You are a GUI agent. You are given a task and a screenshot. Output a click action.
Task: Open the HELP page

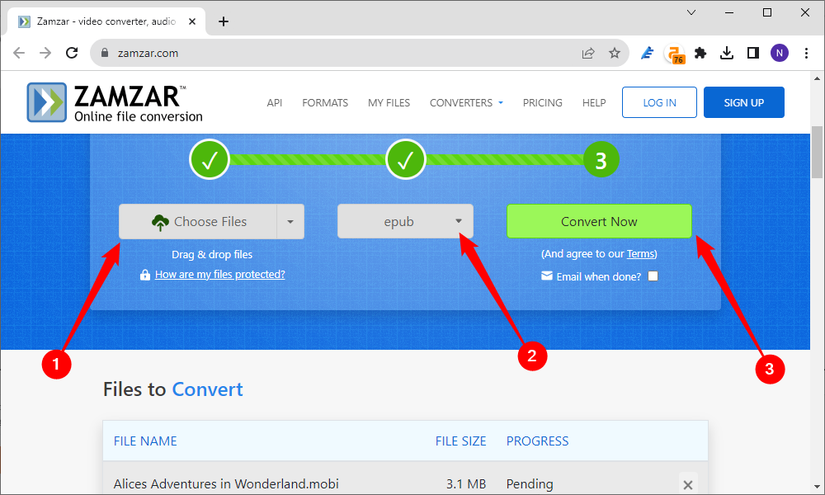pos(594,103)
